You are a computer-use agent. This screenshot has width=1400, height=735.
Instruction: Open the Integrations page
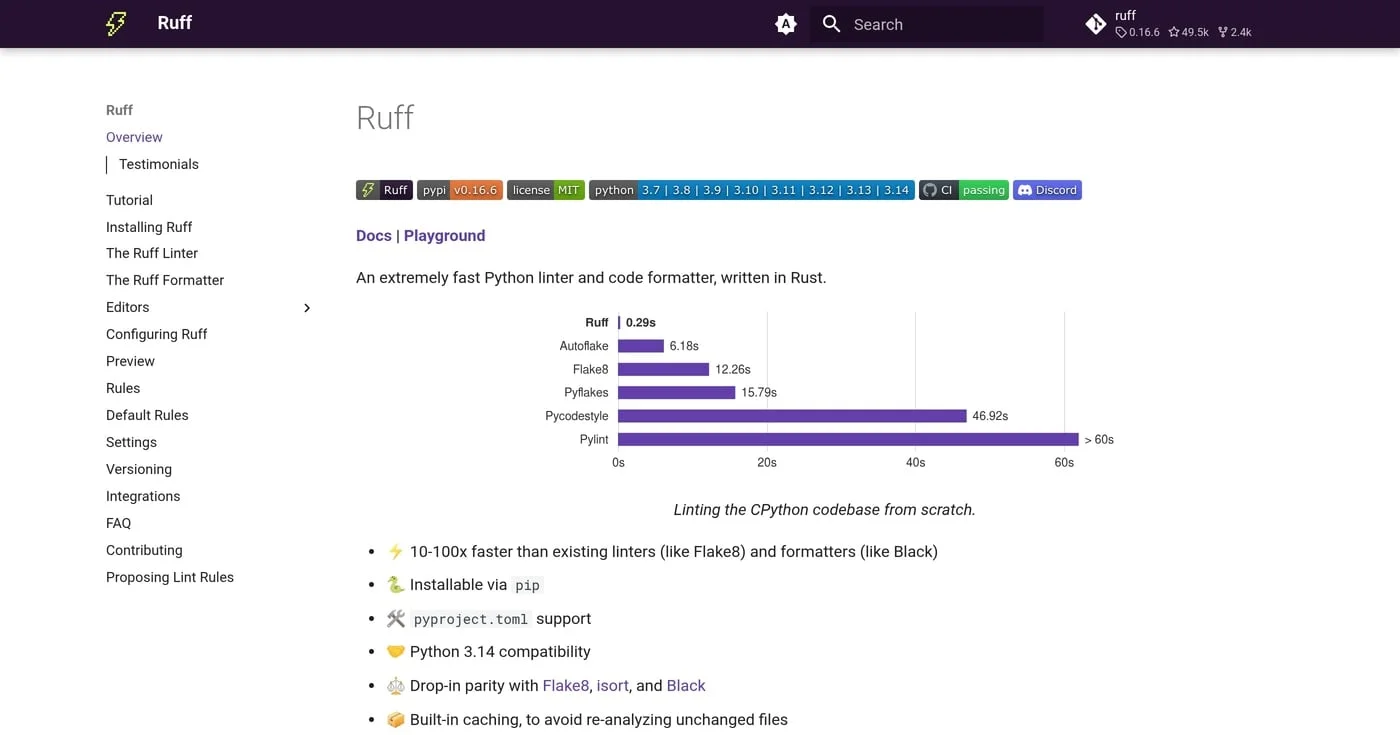pyautogui.click(x=143, y=496)
